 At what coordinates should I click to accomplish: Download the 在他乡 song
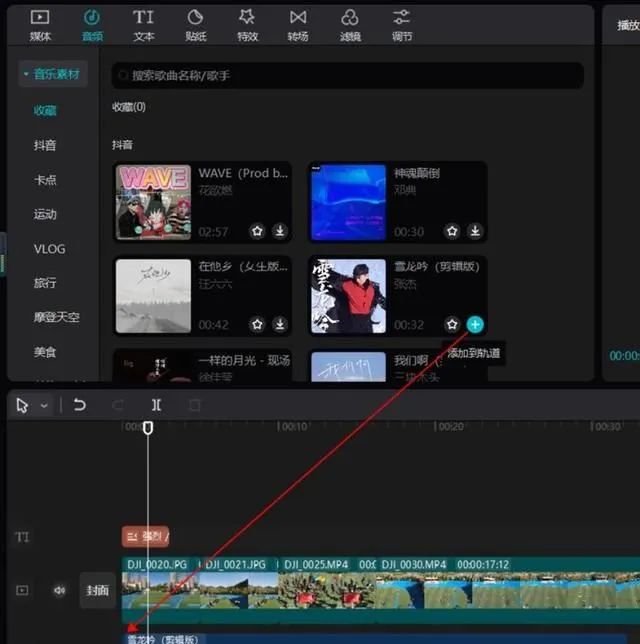click(280, 324)
